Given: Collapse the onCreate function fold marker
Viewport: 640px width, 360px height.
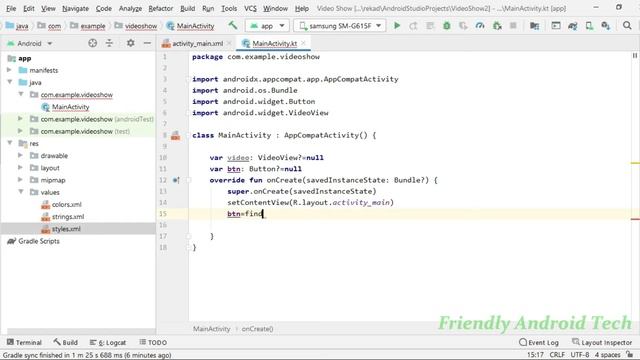Looking at the screenshot, I should 189,180.
